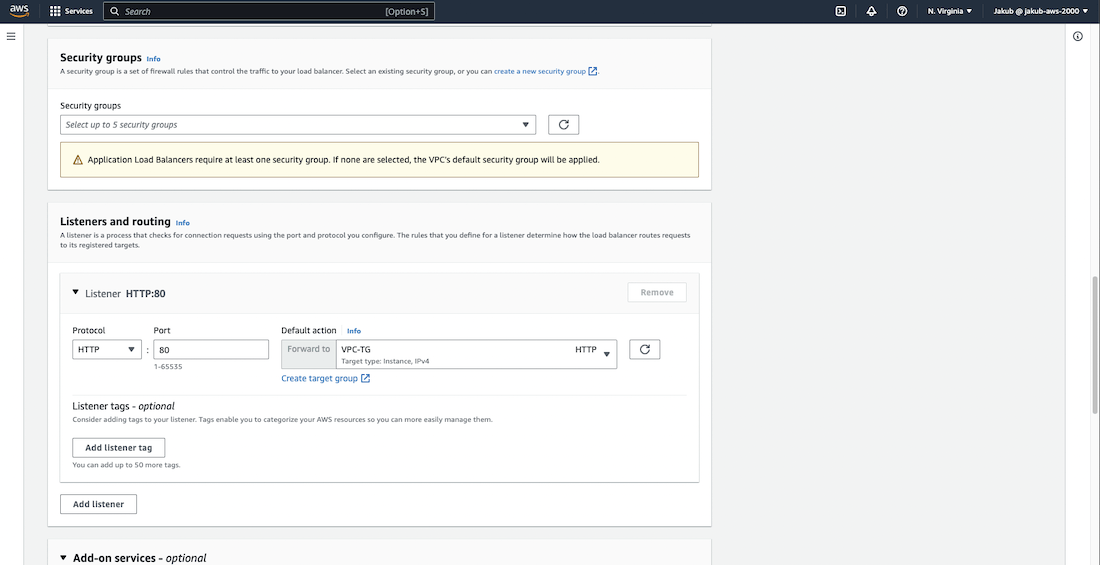Image resolution: width=1100 pixels, height=565 pixels.
Task: Expand the Add-on services section
Action: tap(64, 558)
